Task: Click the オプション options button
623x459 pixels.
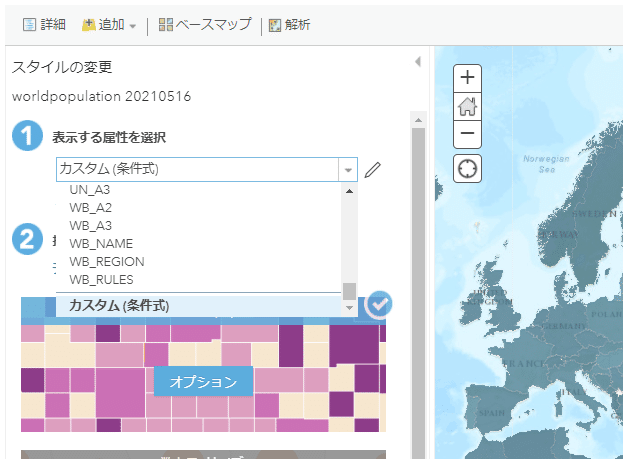Action: coord(203,382)
